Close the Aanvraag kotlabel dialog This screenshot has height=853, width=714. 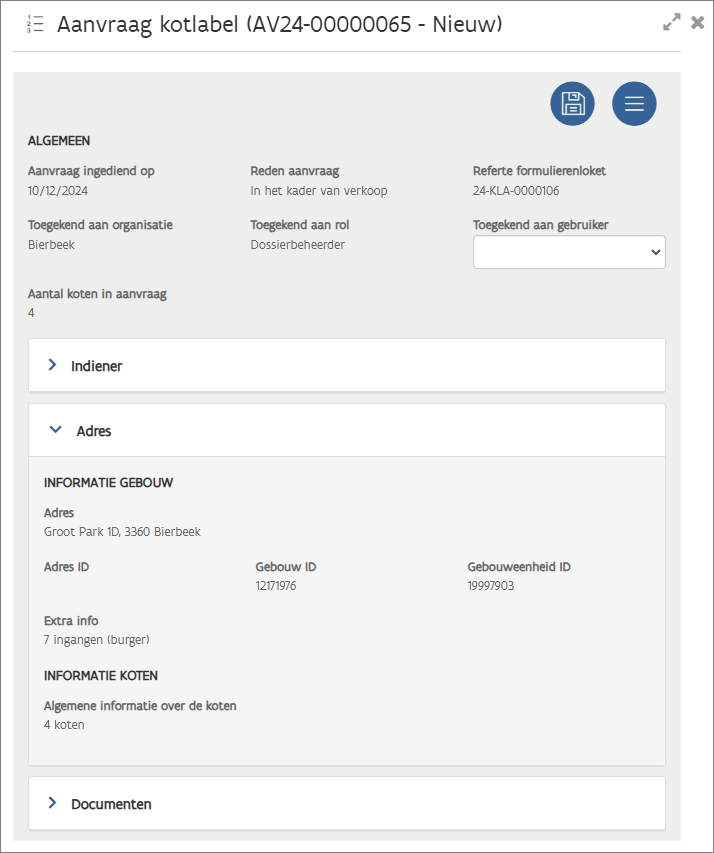coord(698,23)
